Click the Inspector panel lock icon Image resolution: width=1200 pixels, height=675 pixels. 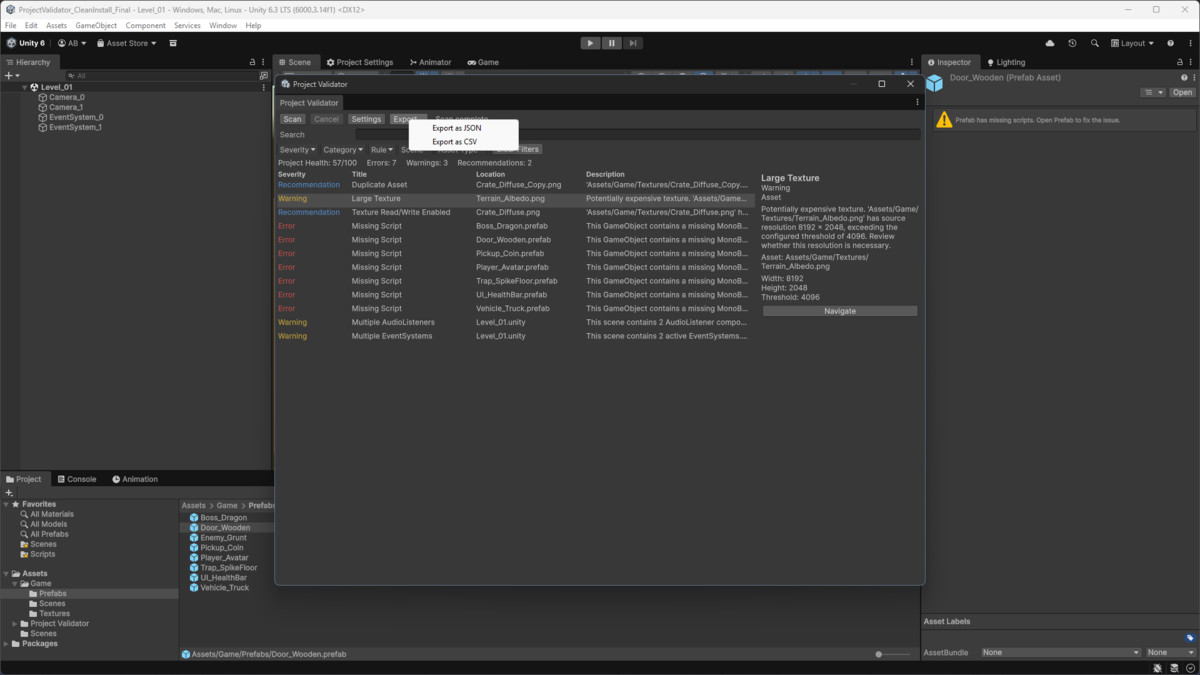click(x=1180, y=62)
